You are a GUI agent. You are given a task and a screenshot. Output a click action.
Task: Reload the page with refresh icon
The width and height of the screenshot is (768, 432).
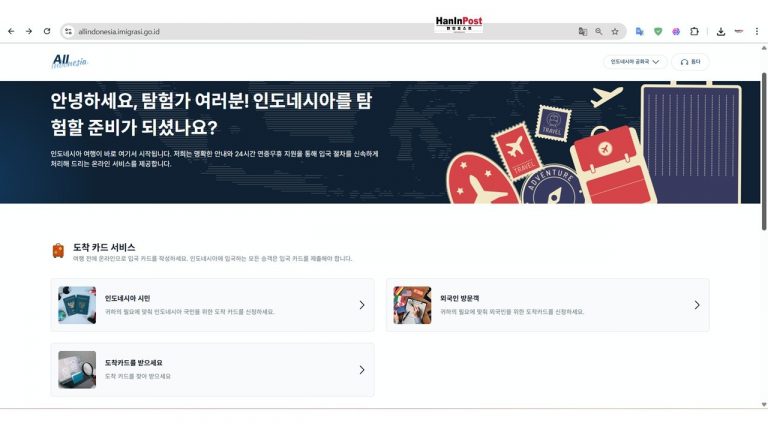tap(47, 31)
